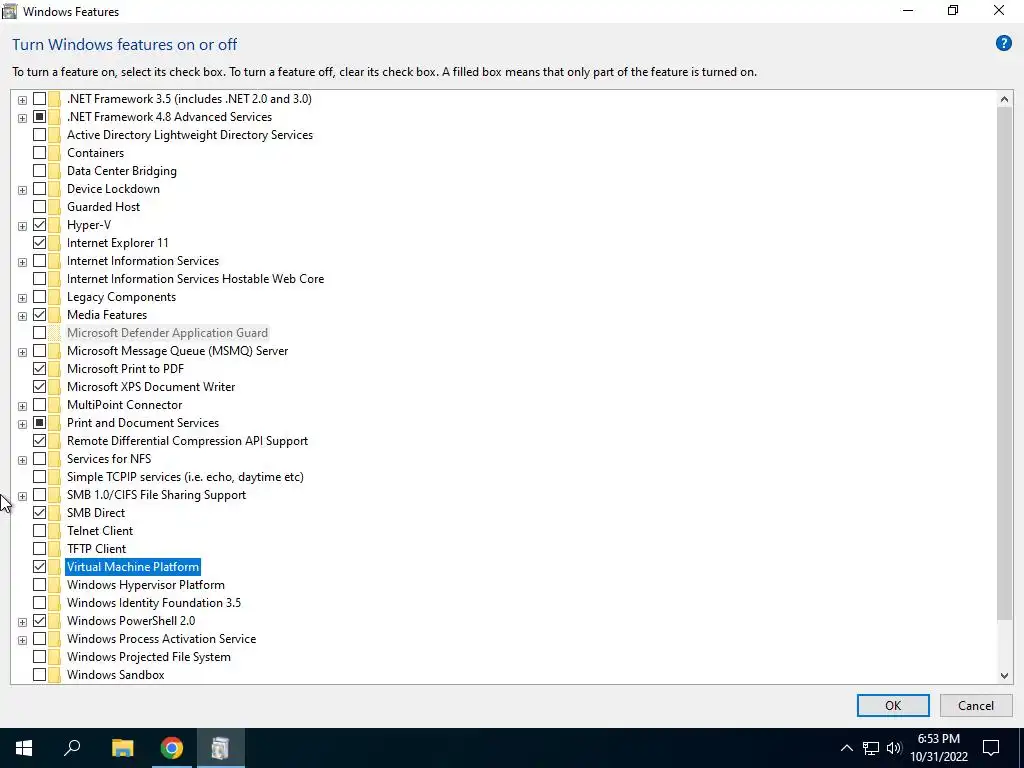This screenshot has width=1024, height=768.
Task: Enable the Windows Sandbox checkbox
Action: (39, 675)
